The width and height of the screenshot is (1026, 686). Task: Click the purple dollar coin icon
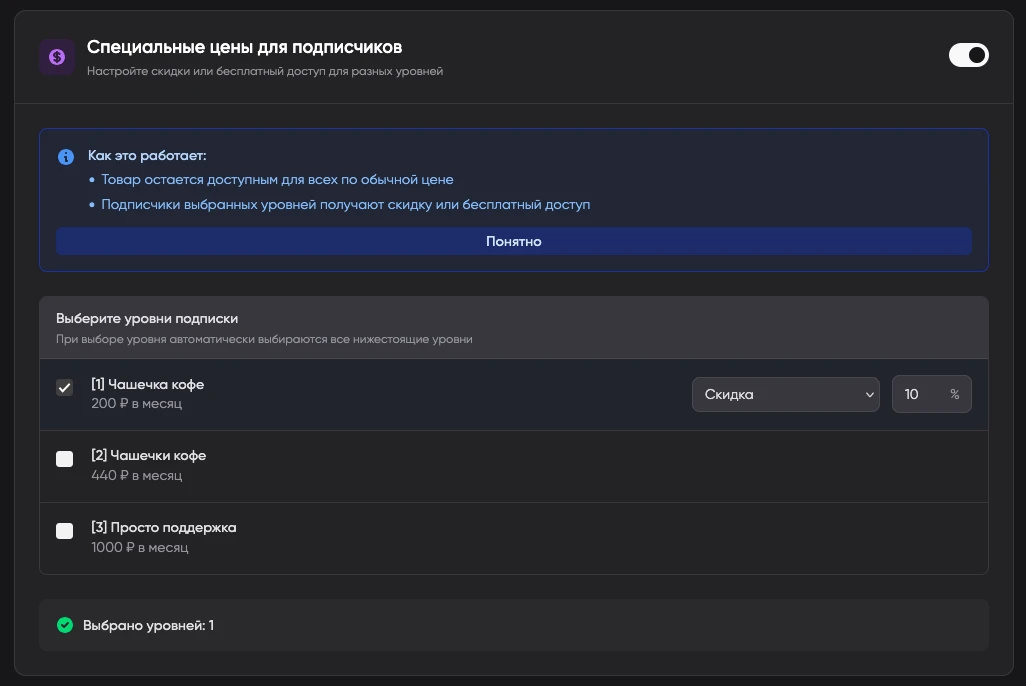[57, 57]
